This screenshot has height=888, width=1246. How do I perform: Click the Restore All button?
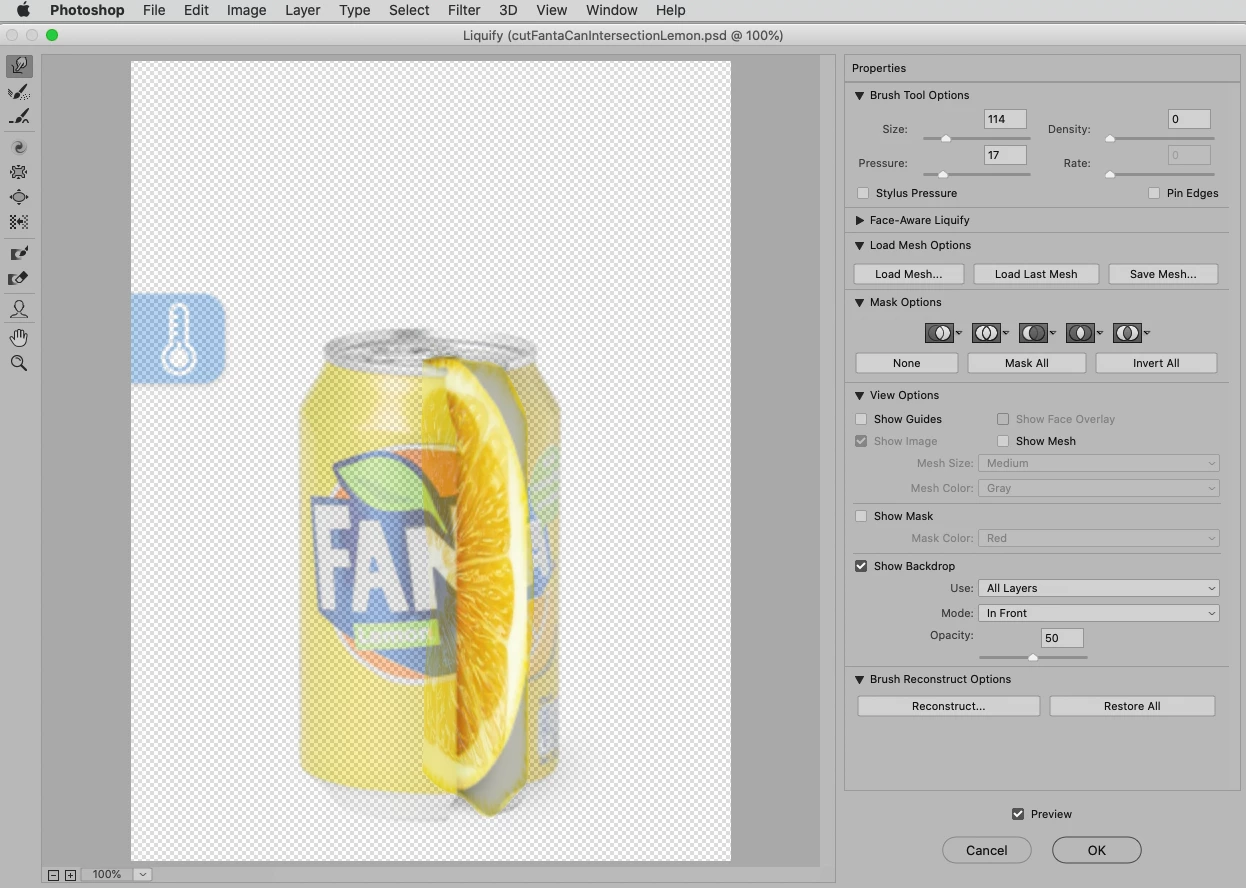1132,706
